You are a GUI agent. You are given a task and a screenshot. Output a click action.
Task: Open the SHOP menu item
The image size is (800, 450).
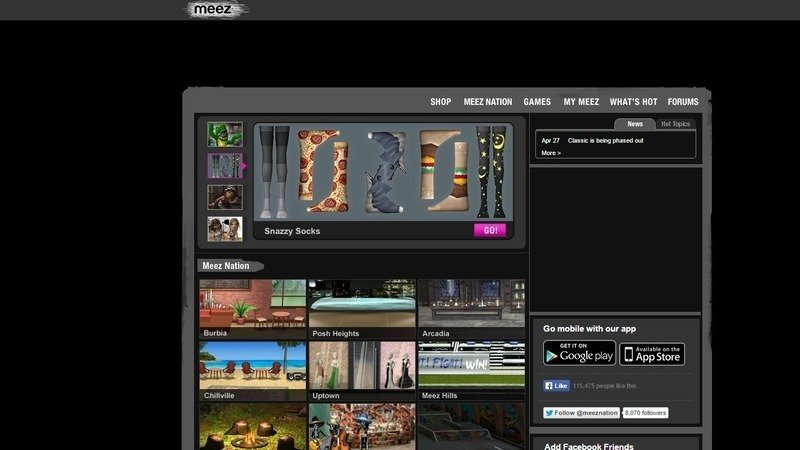pyautogui.click(x=440, y=102)
